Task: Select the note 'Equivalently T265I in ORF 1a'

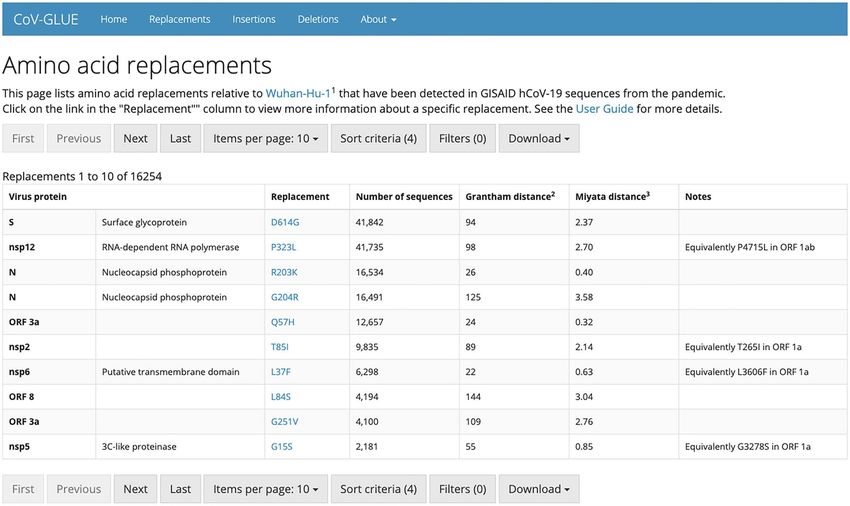Action: pyautogui.click(x=743, y=347)
